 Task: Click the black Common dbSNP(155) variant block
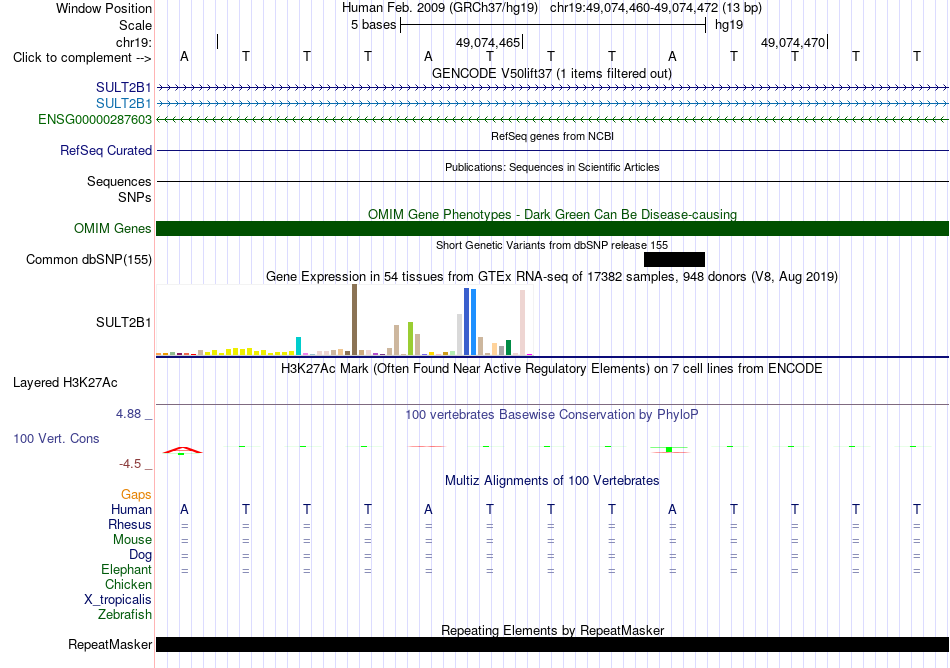674,259
